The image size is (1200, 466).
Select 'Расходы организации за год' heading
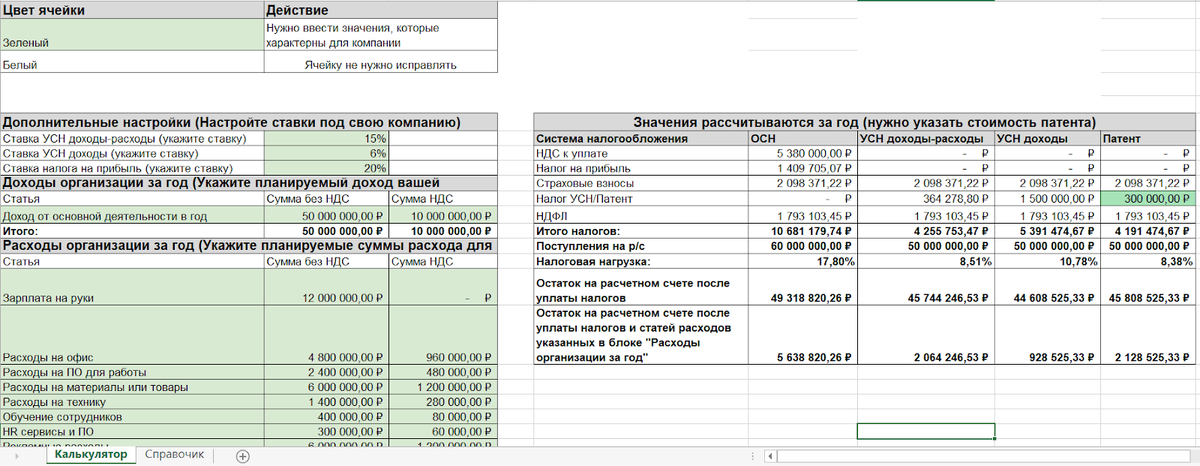248,245
